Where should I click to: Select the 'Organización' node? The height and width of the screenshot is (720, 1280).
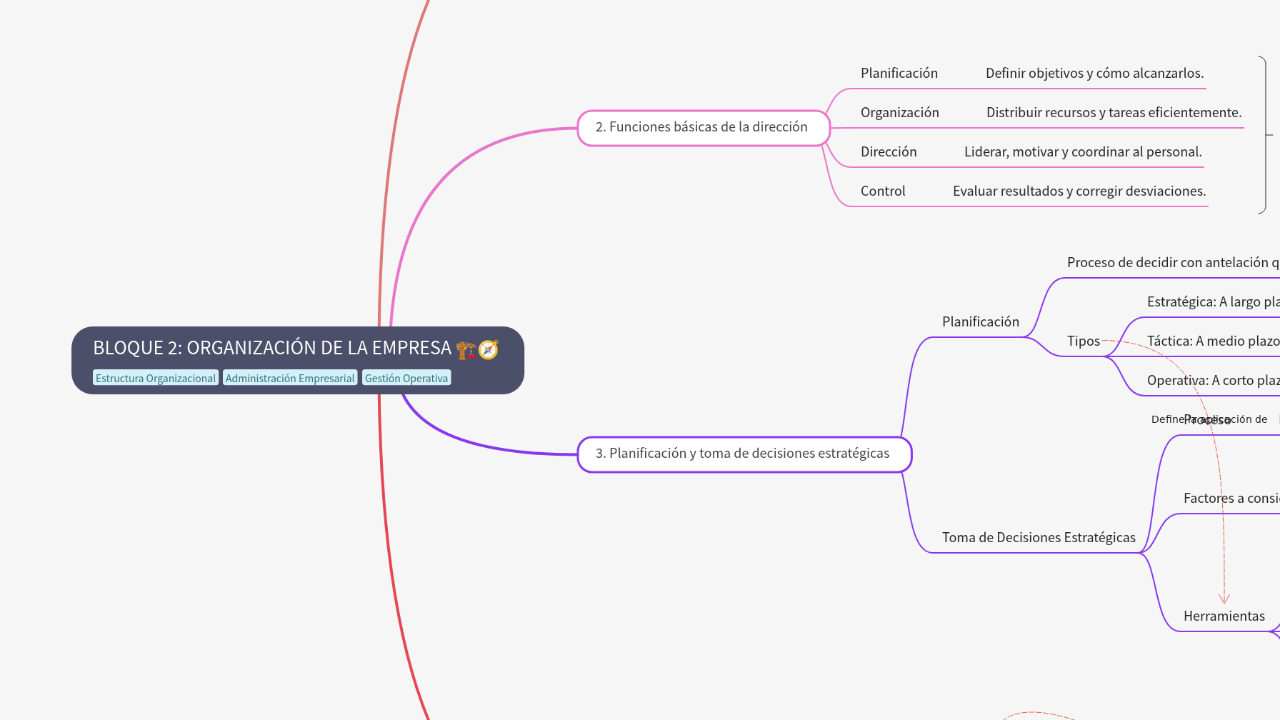pos(899,112)
